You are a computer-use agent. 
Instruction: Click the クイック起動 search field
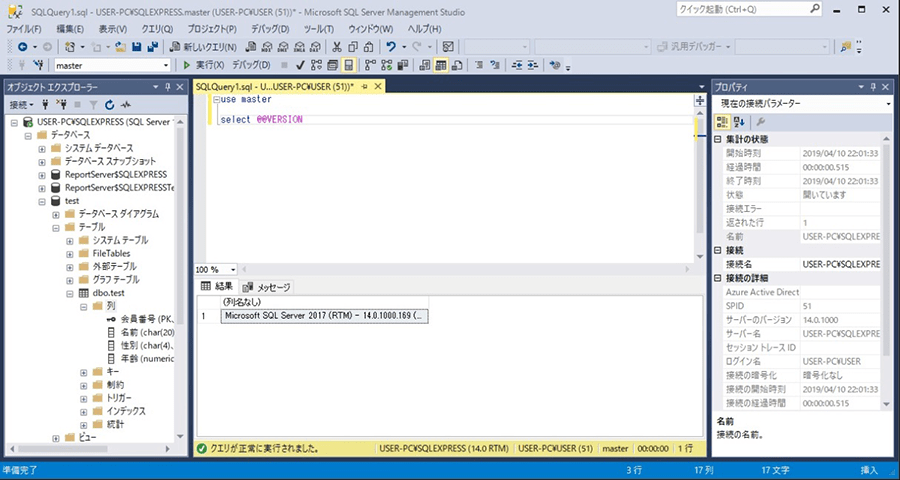(x=750, y=10)
